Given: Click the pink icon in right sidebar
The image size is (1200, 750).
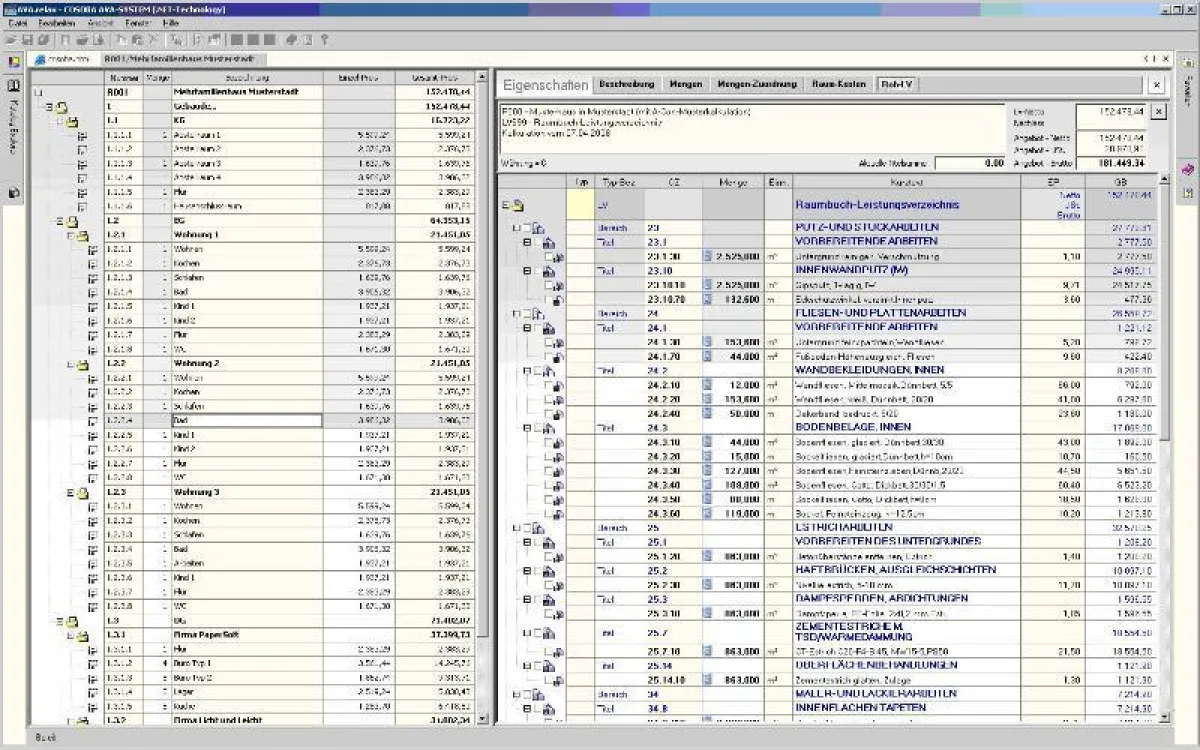Looking at the screenshot, I should pos(1188,170).
